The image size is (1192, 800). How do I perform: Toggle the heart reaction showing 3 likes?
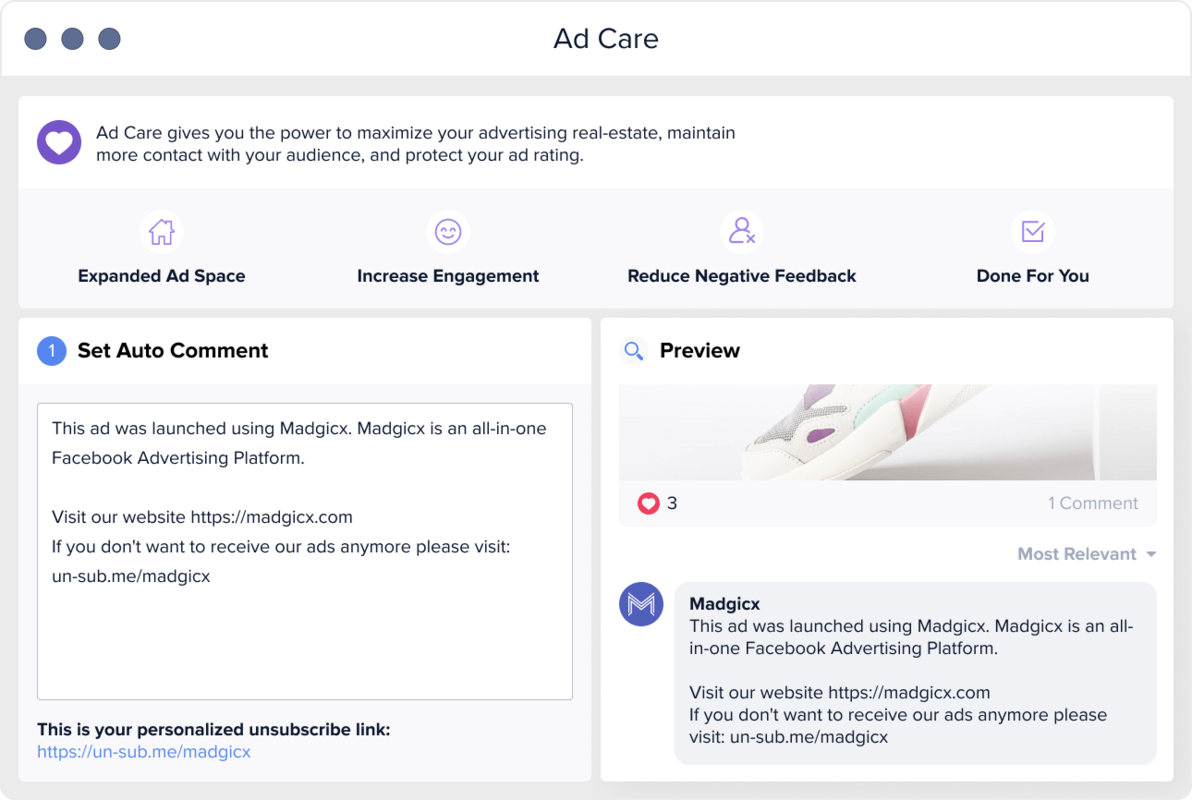[x=649, y=503]
